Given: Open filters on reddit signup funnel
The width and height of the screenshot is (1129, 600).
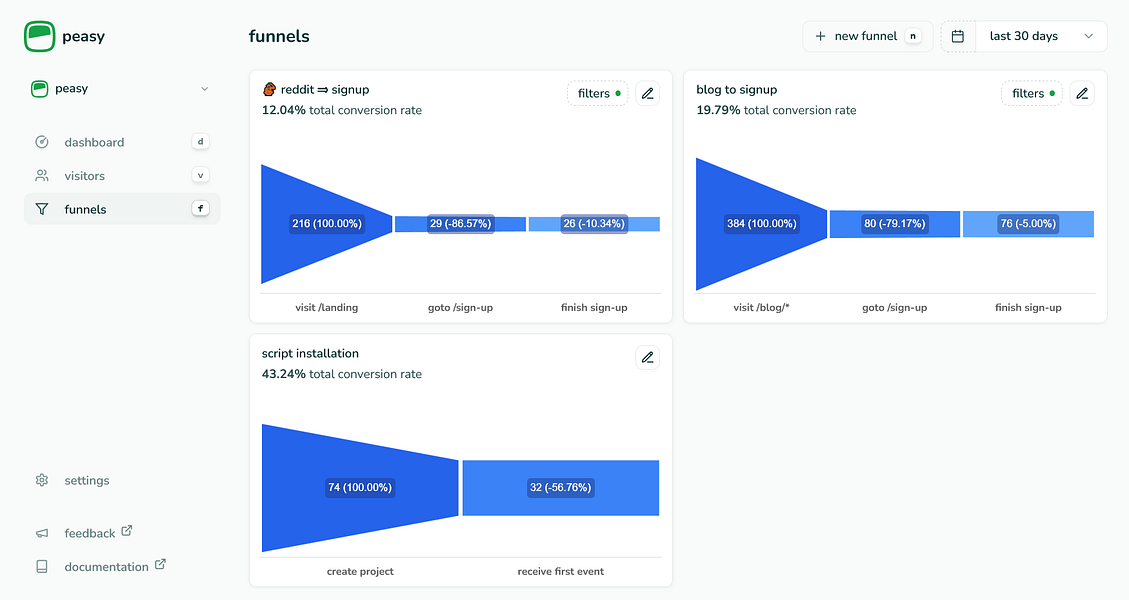Looking at the screenshot, I should [x=598, y=94].
